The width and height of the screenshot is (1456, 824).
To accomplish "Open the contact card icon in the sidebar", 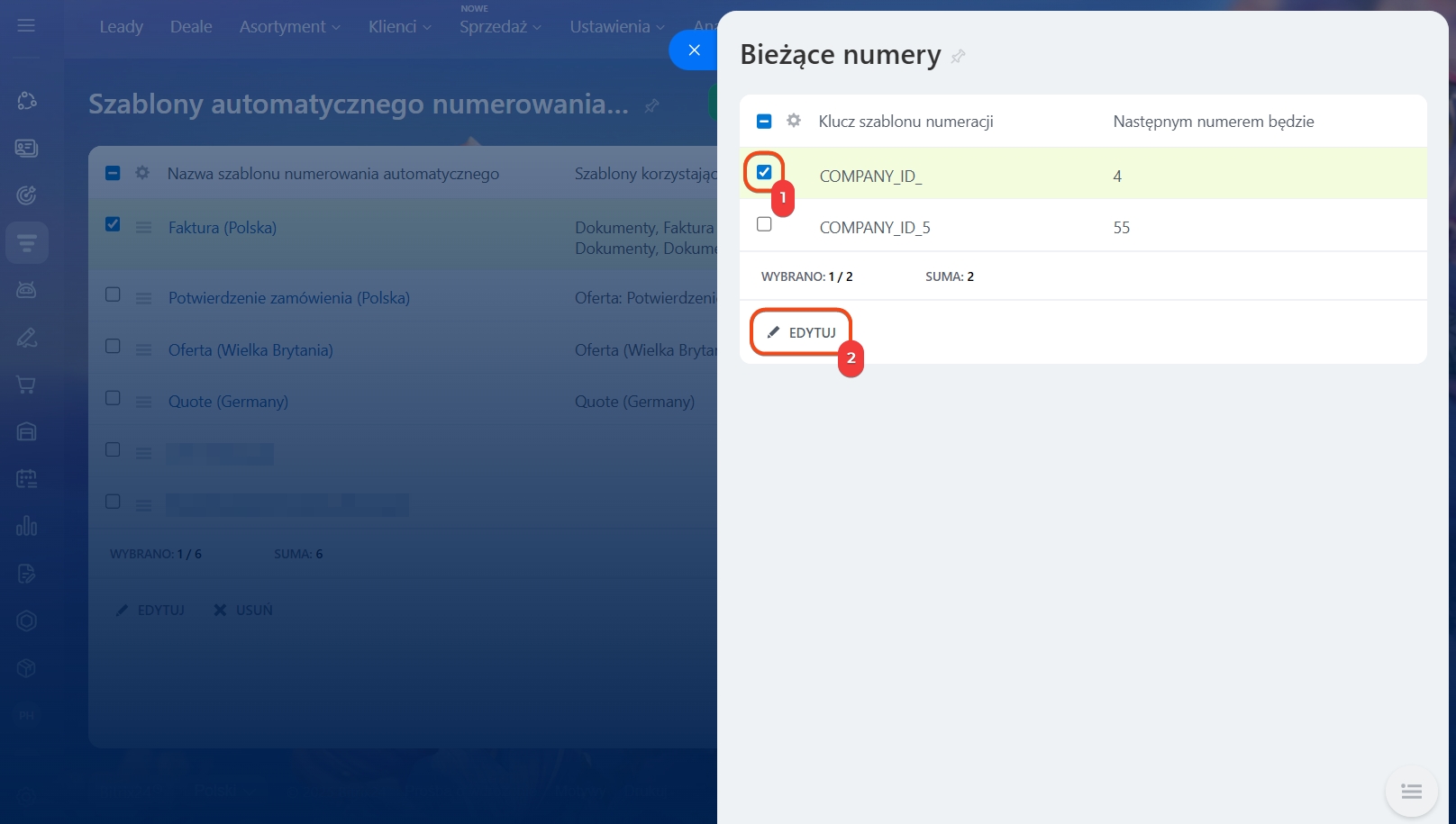I will tap(26, 148).
